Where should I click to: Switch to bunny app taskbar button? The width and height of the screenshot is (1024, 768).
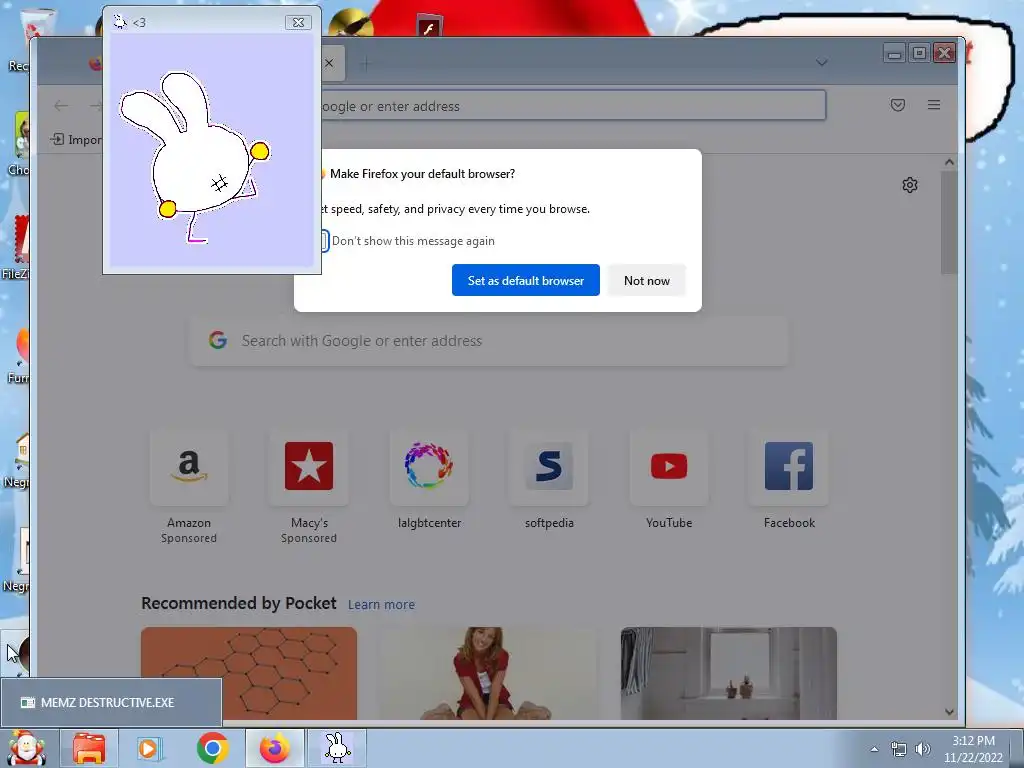coord(337,748)
